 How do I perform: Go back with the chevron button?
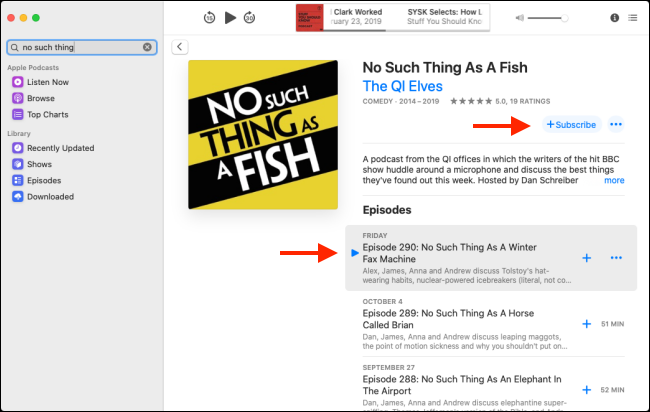tap(179, 47)
